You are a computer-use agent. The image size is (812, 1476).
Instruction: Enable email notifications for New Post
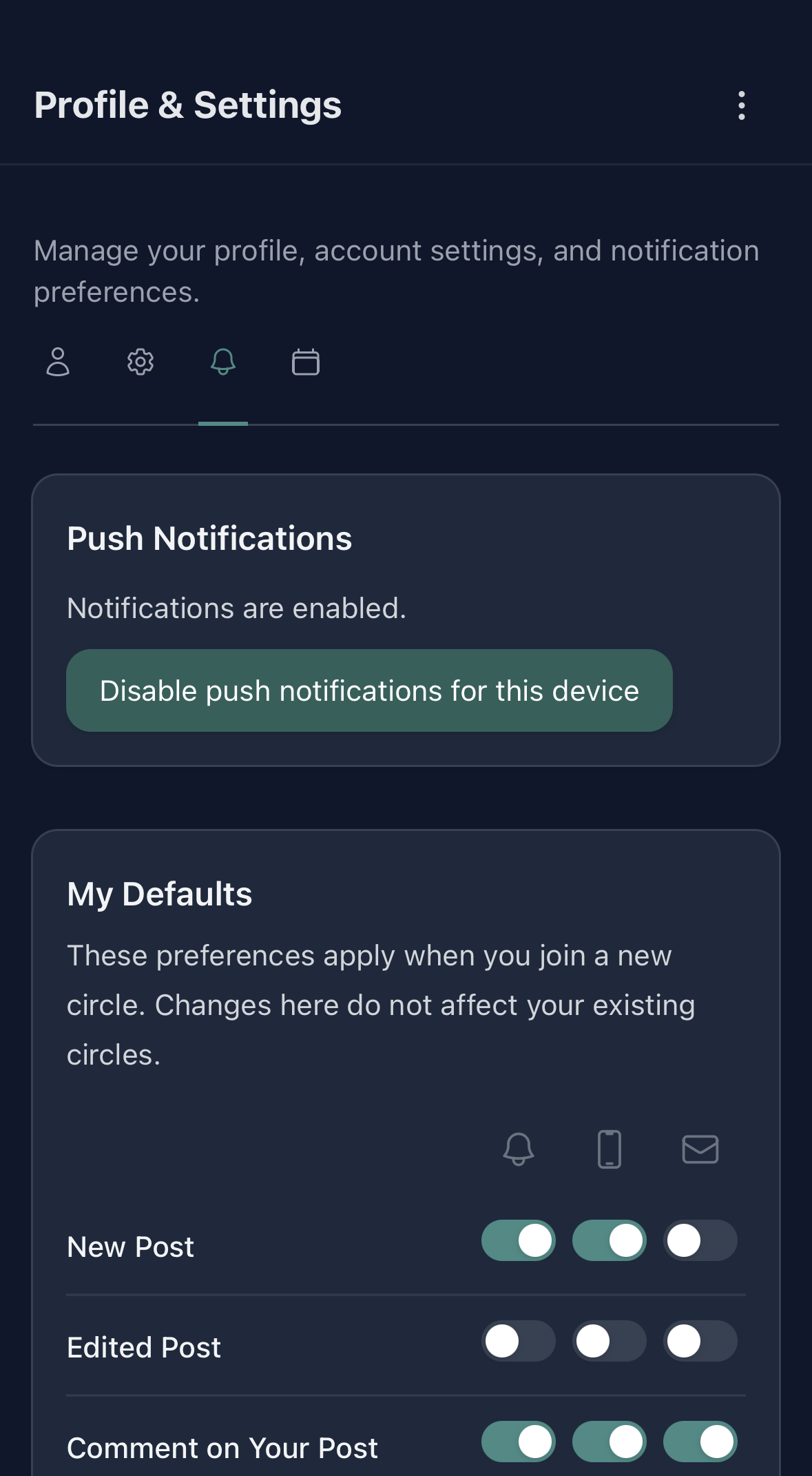(x=700, y=1240)
